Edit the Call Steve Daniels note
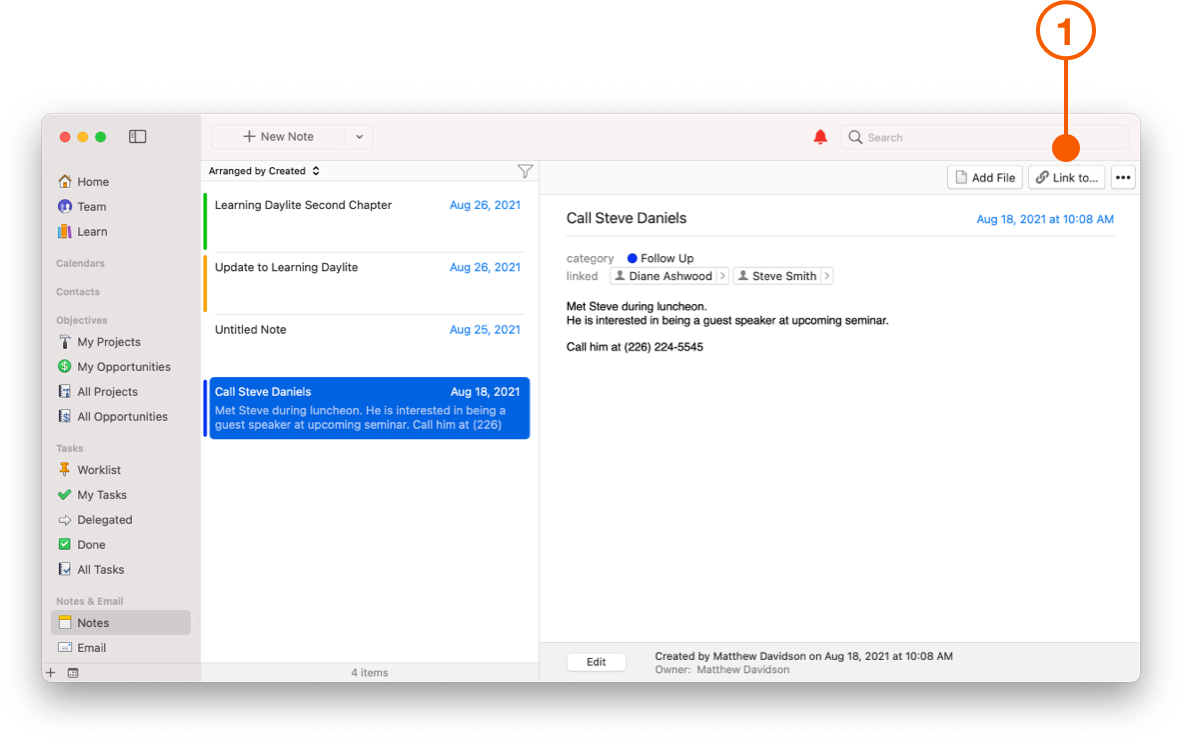 click(596, 661)
